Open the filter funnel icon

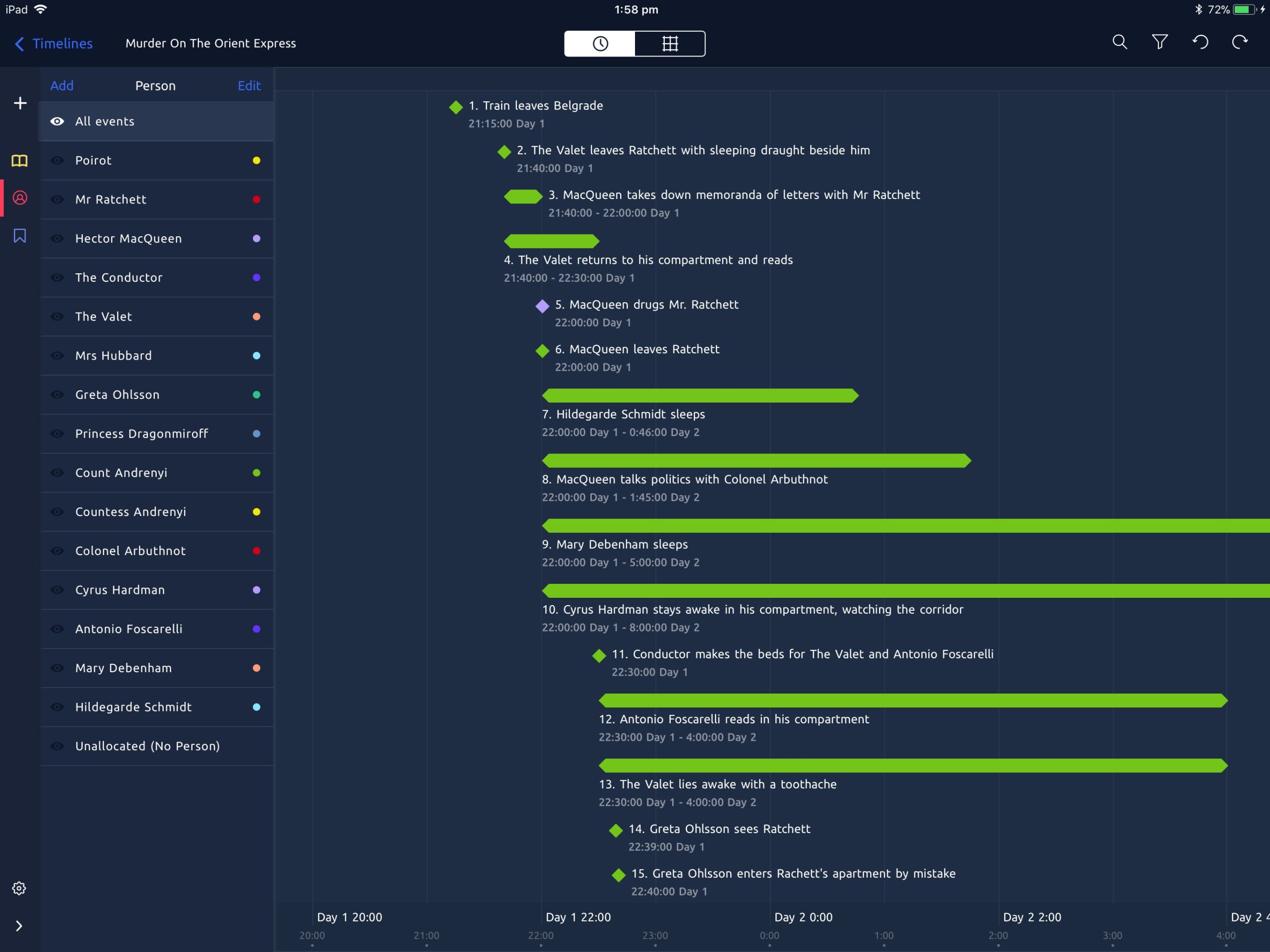tap(1159, 43)
